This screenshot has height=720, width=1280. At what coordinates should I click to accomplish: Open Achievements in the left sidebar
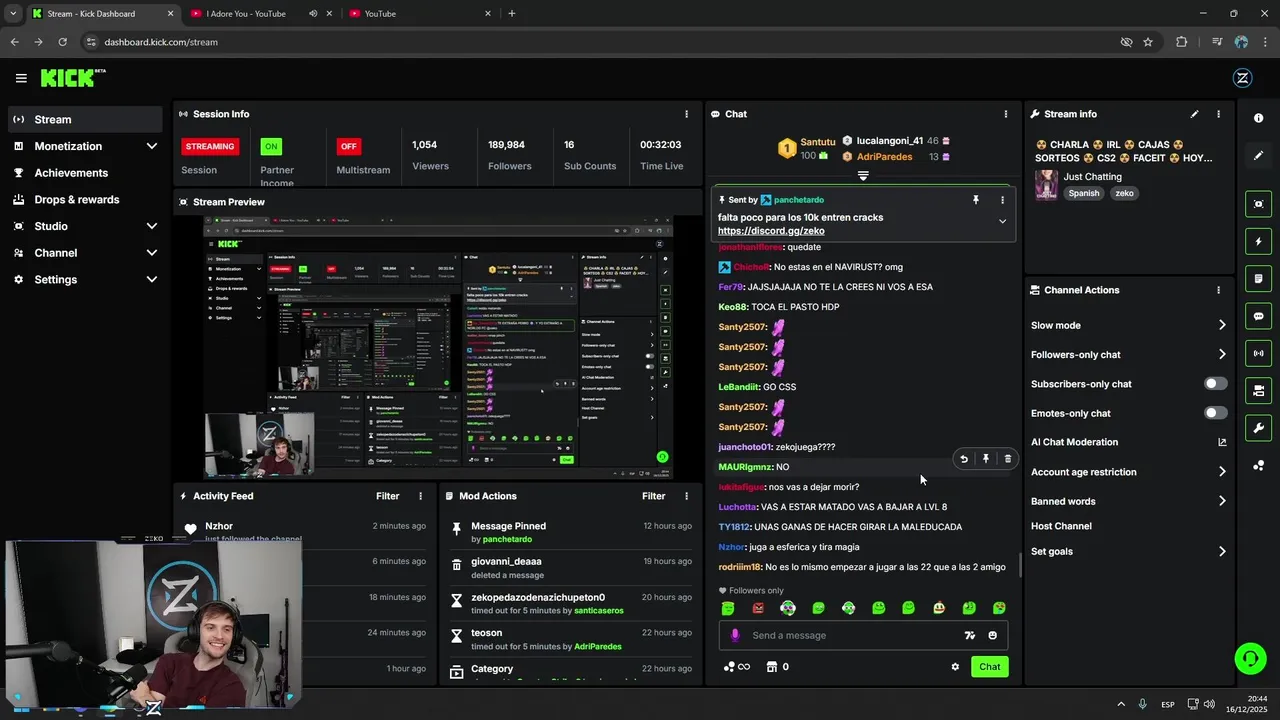(x=85, y=173)
